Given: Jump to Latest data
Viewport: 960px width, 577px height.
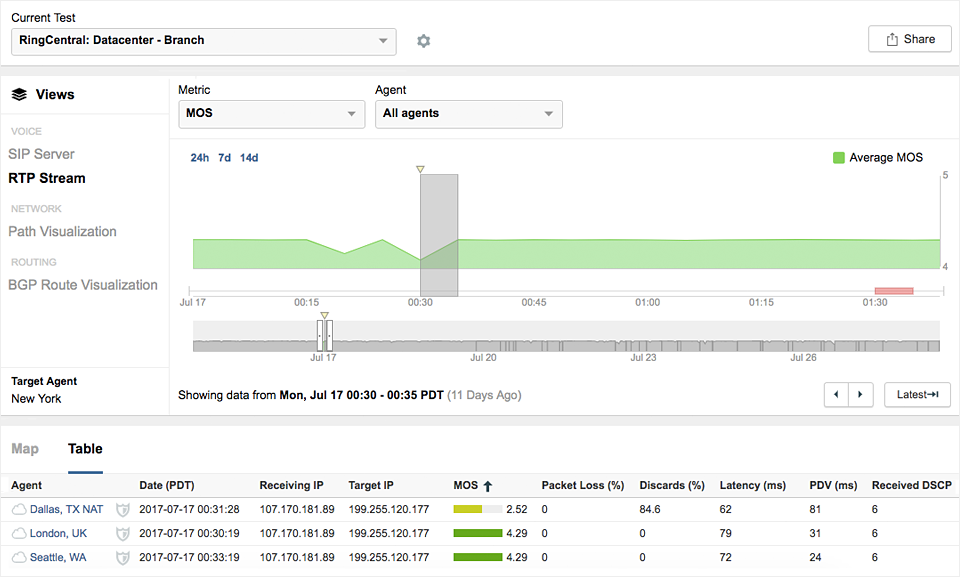Looking at the screenshot, I should coord(916,395).
